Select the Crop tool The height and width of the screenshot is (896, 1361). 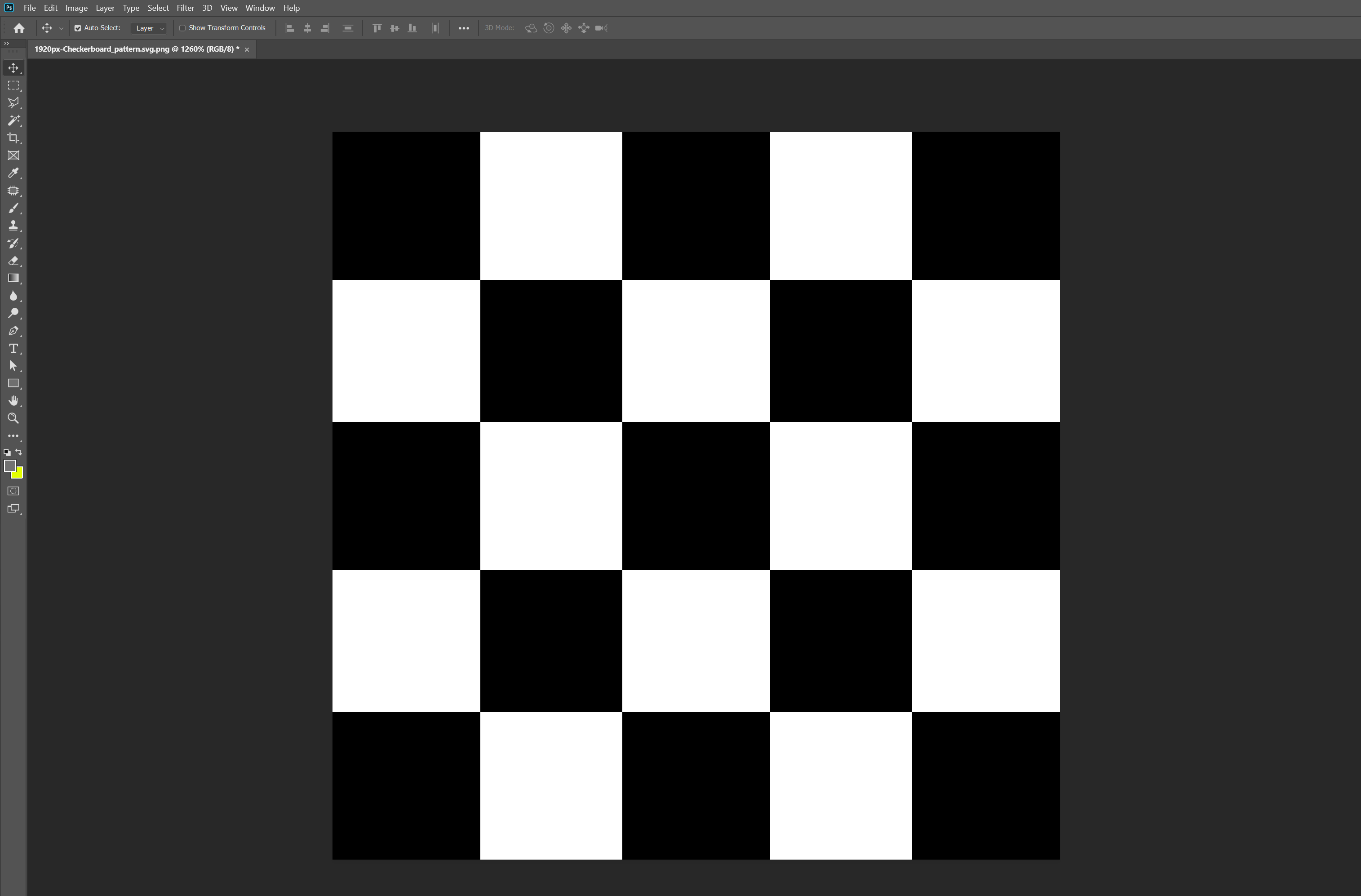coord(13,138)
